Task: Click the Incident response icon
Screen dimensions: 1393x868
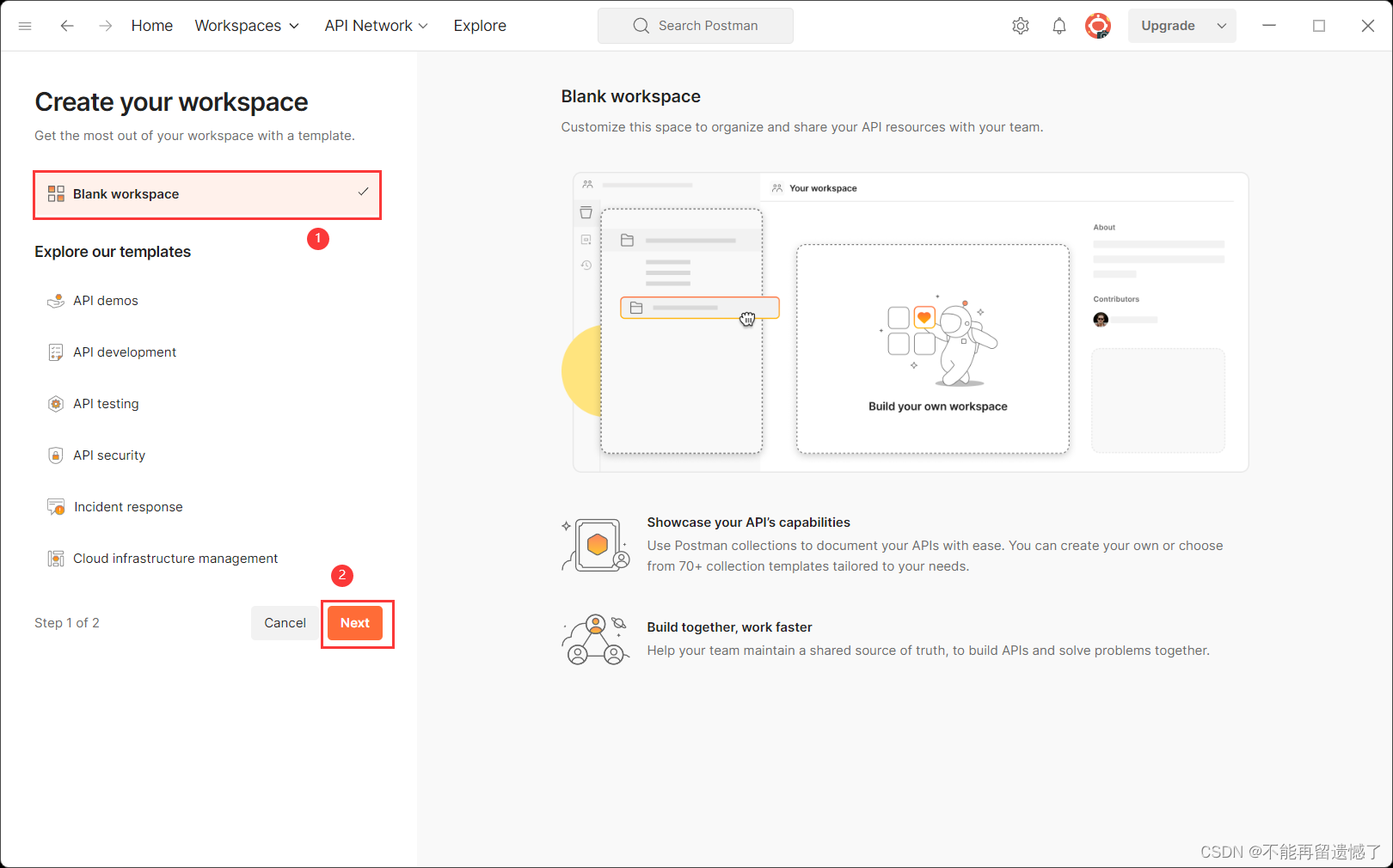Action: pyautogui.click(x=56, y=507)
